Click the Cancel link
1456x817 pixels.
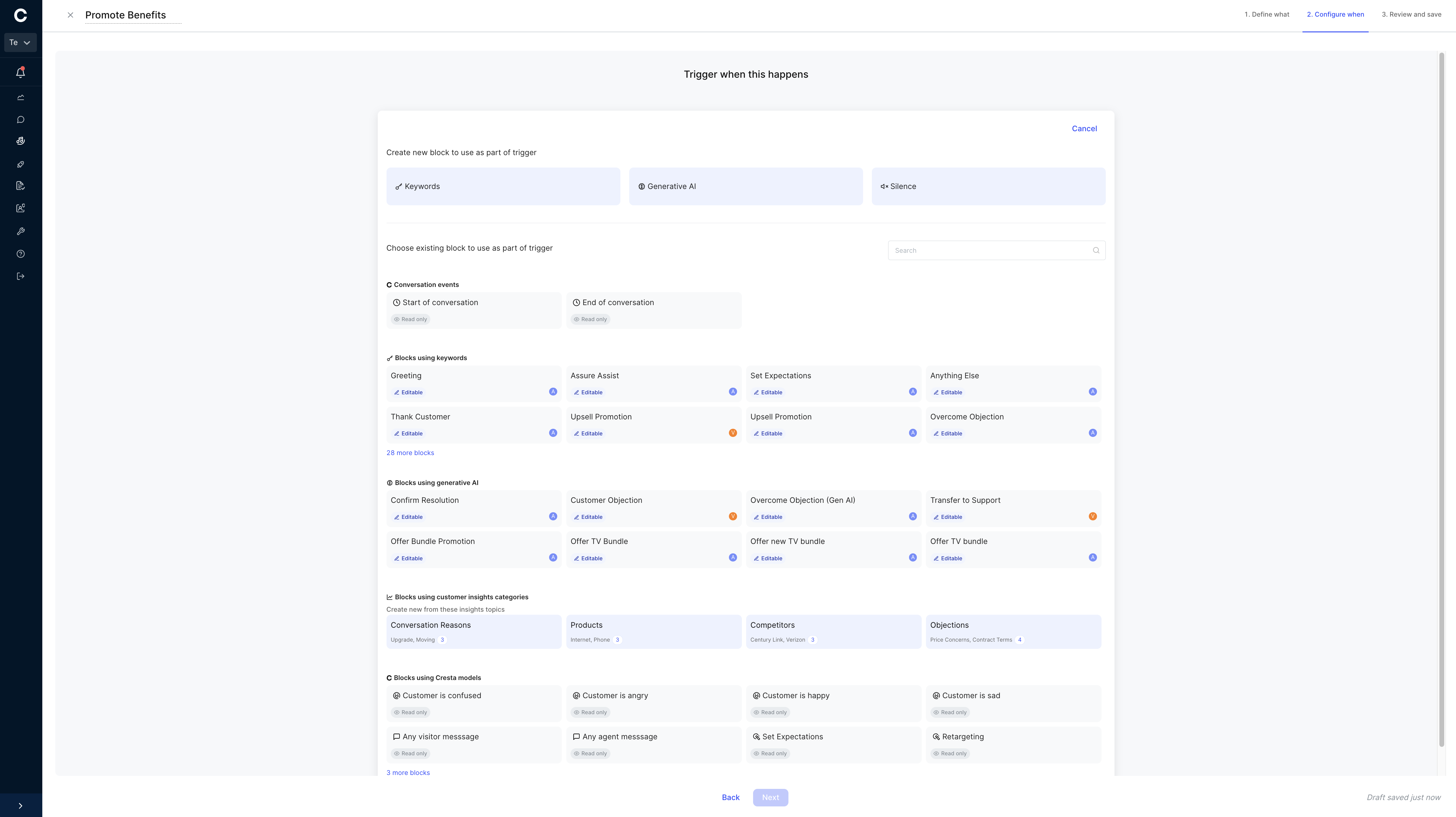(1084, 128)
